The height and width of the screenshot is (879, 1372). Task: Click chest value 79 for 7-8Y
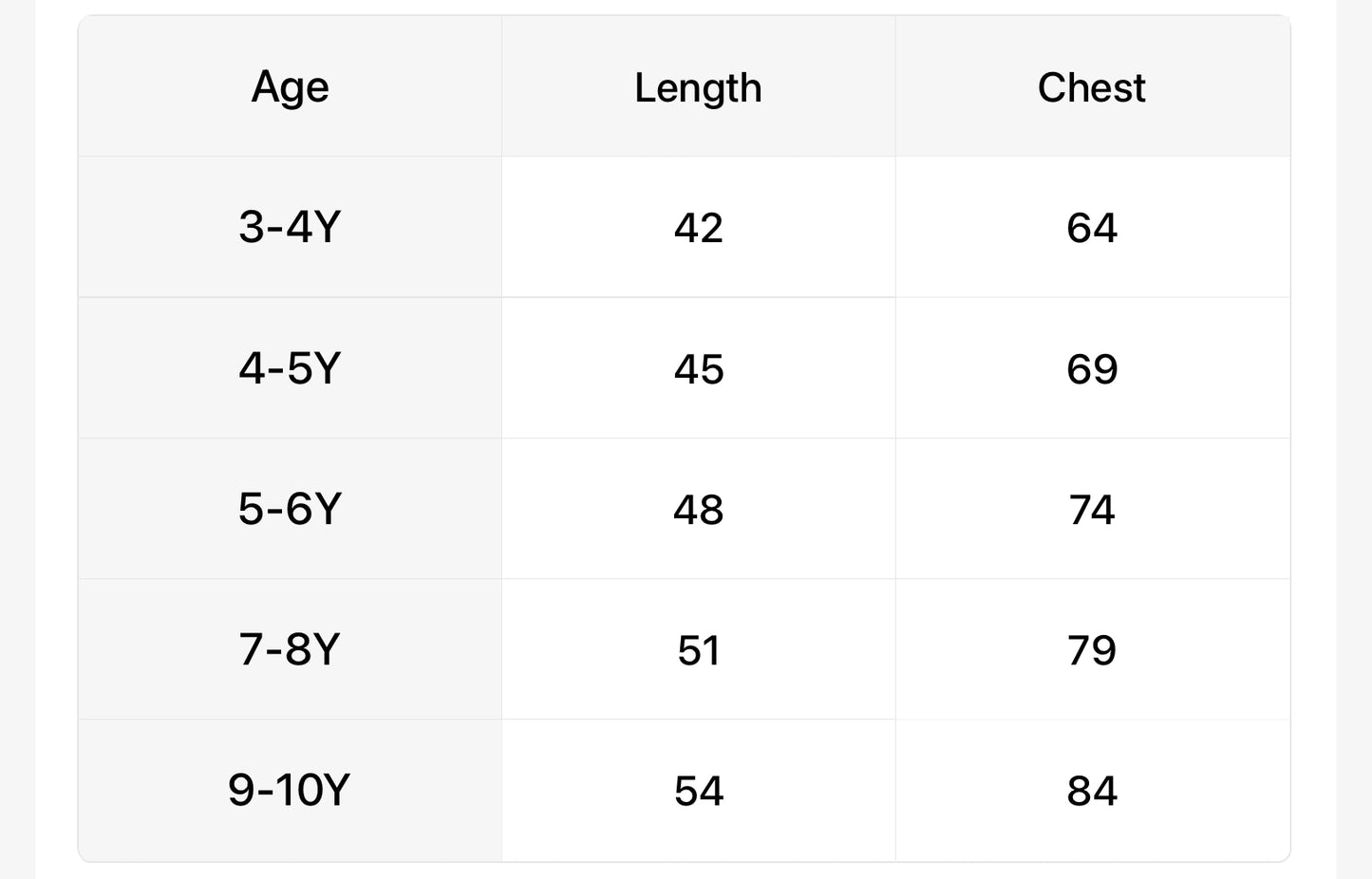pyautogui.click(x=1091, y=650)
